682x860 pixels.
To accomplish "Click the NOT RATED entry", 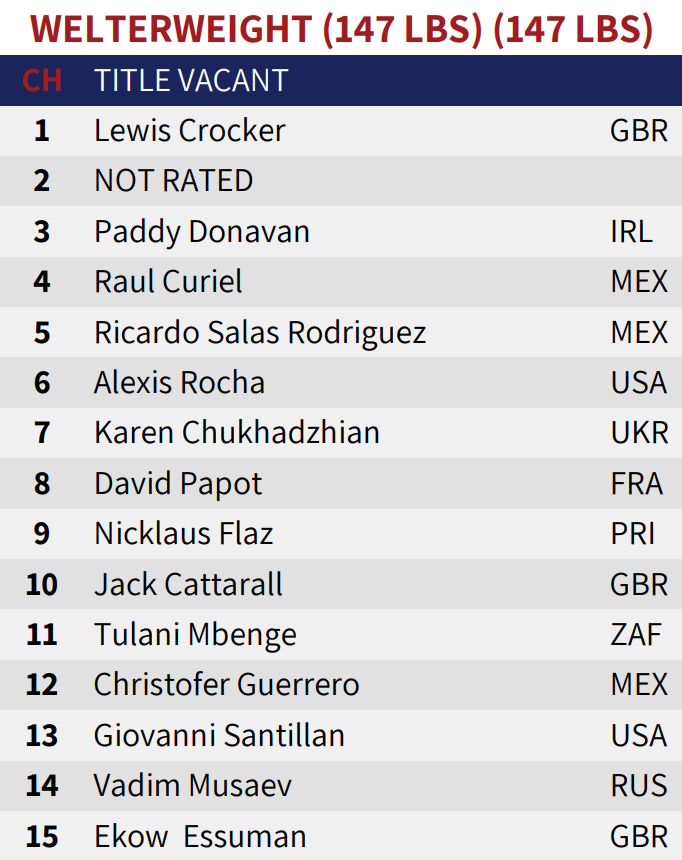I will (x=173, y=181).
